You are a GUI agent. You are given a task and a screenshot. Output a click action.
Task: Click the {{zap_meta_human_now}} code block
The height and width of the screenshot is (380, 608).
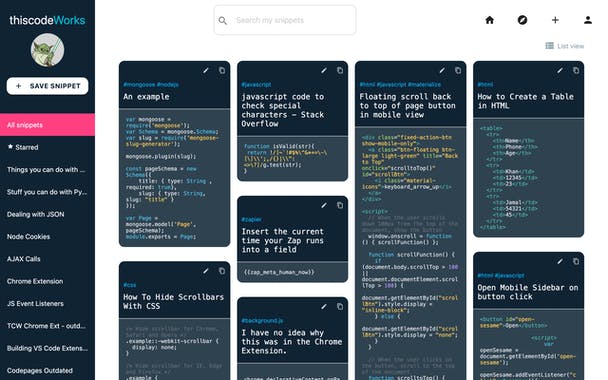click(292, 272)
